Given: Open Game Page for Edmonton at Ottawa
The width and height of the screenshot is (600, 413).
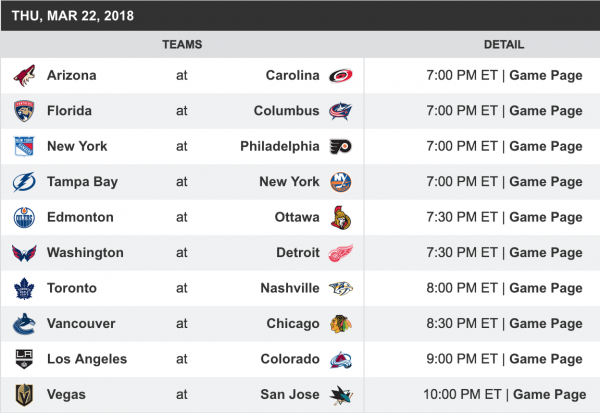Looking at the screenshot, I should coord(546,218).
